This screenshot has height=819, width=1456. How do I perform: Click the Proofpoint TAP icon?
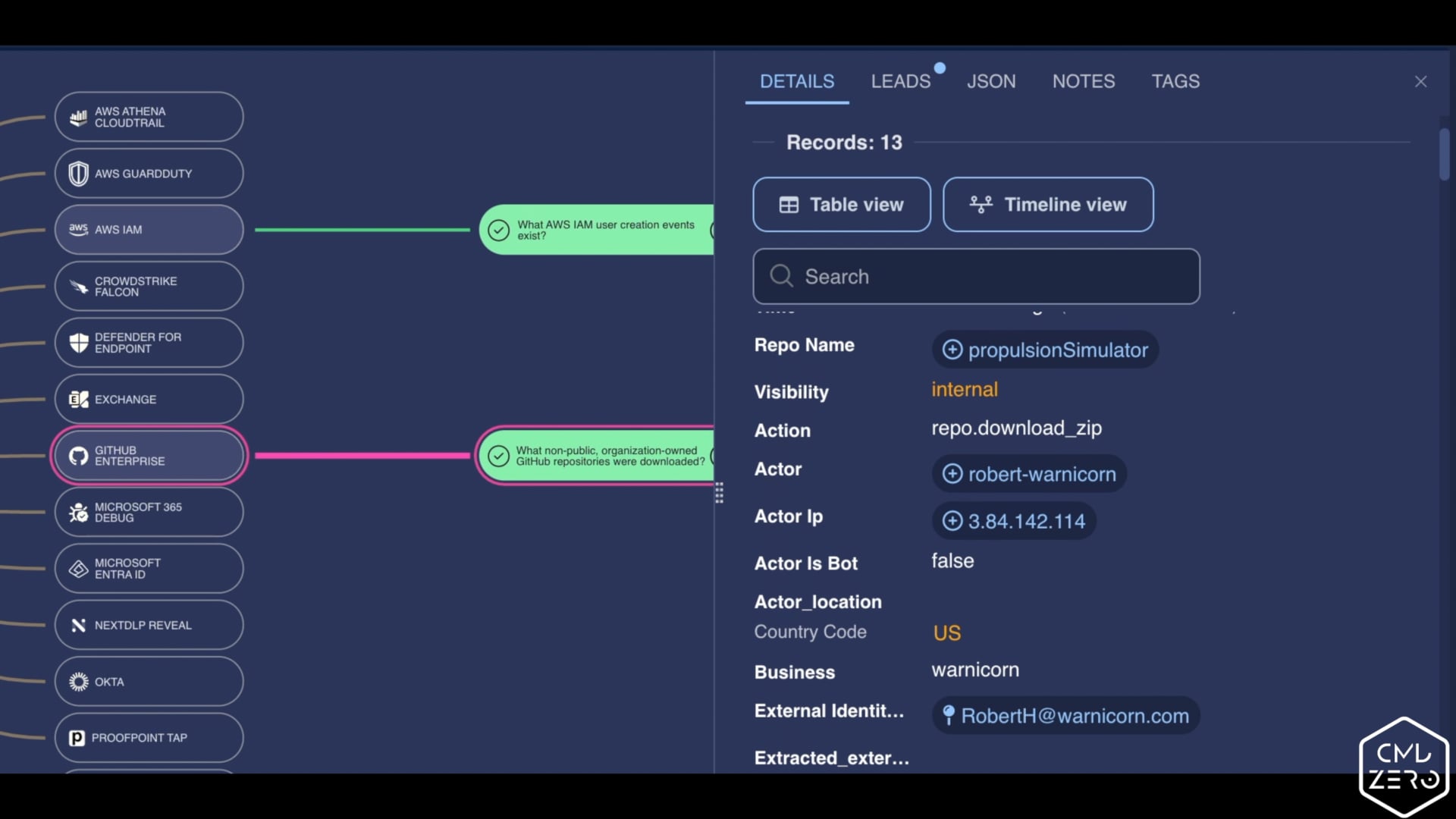[77, 737]
